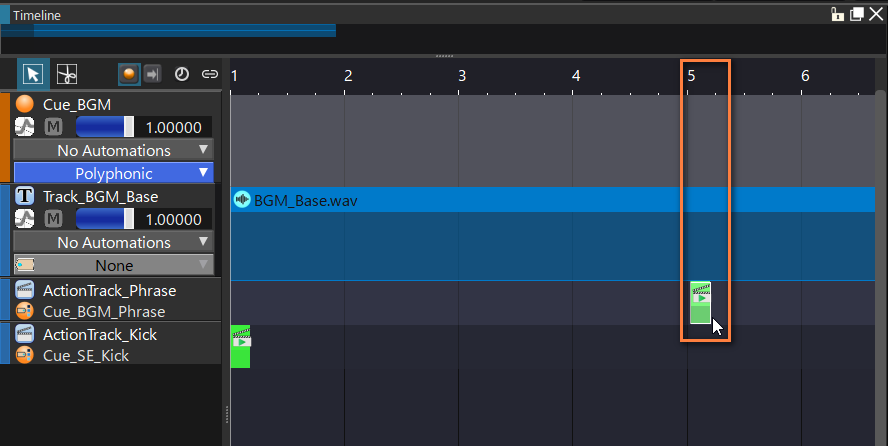Toggle the orange record sphere button
Screen dimensions: 888x446
[x=129, y=74]
